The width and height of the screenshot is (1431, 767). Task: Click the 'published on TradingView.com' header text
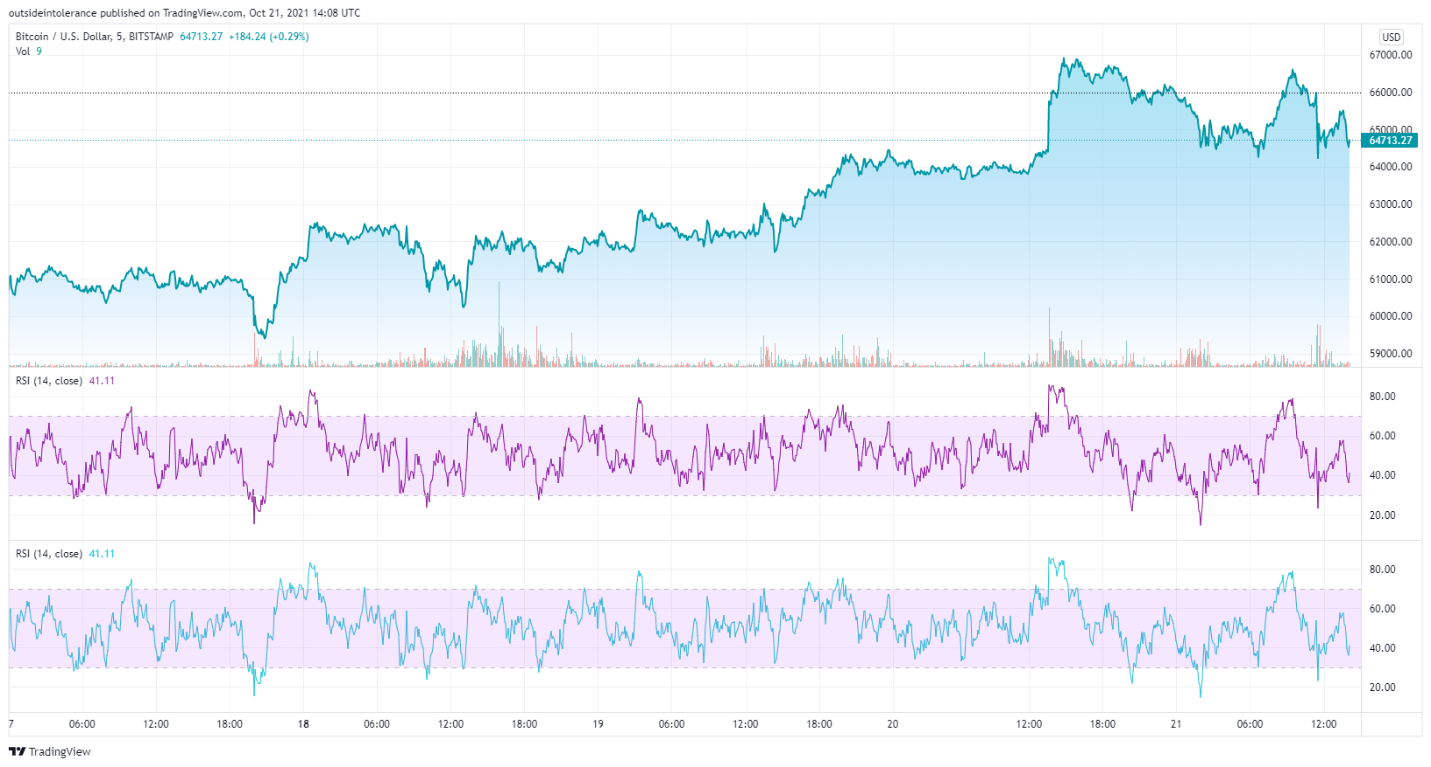(169, 13)
